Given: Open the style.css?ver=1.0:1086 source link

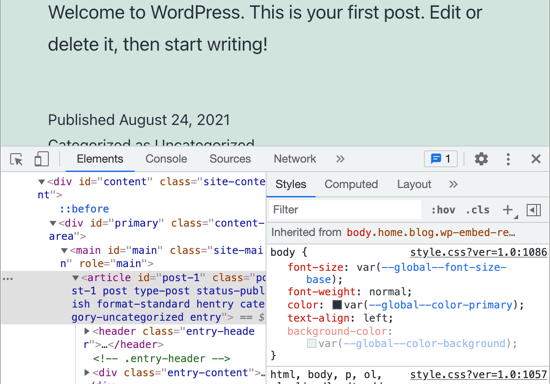Looking at the screenshot, I should pos(478,252).
